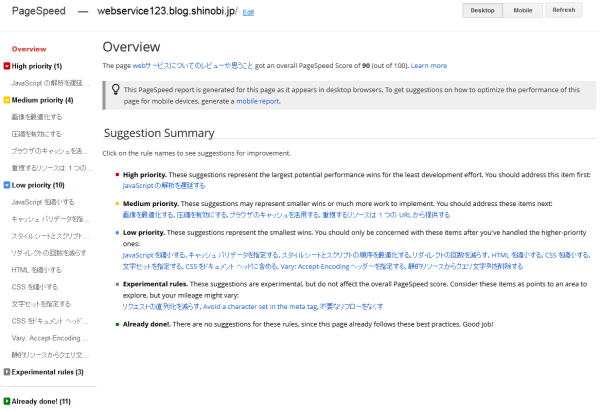The height and width of the screenshot is (412, 600).
Task: Open the Learn more link
Action: pos(429,65)
